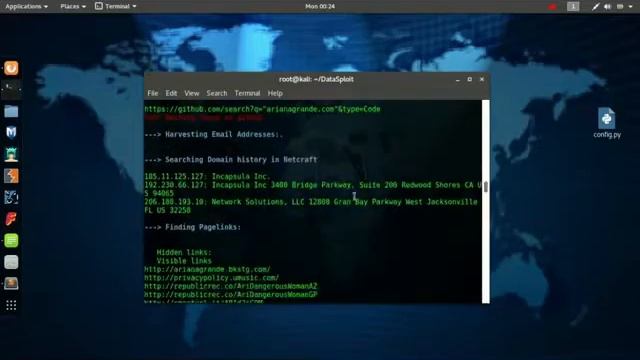
Task: Click the AriDangerousWomanAZ link
Action: (x=231, y=286)
